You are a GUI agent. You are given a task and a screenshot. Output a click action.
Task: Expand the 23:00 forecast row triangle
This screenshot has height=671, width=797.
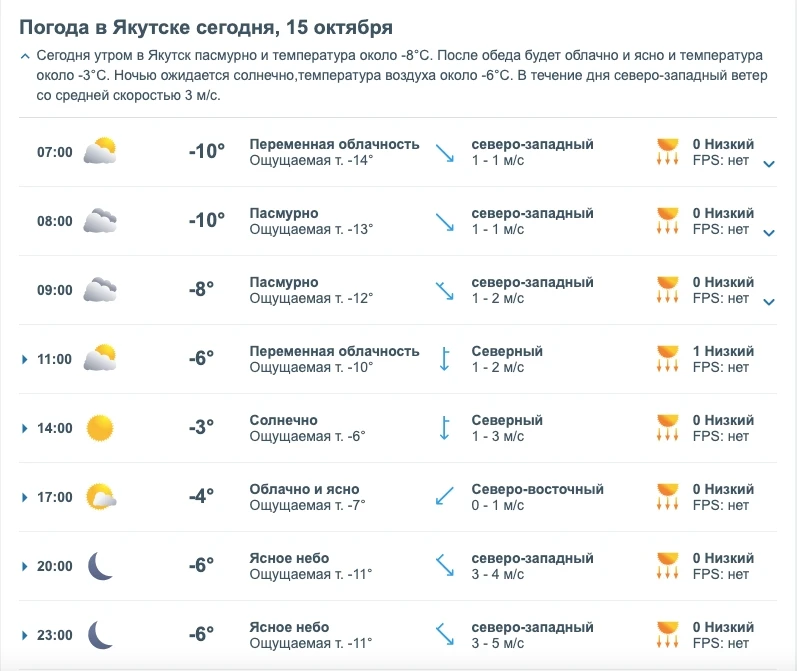tap(24, 635)
